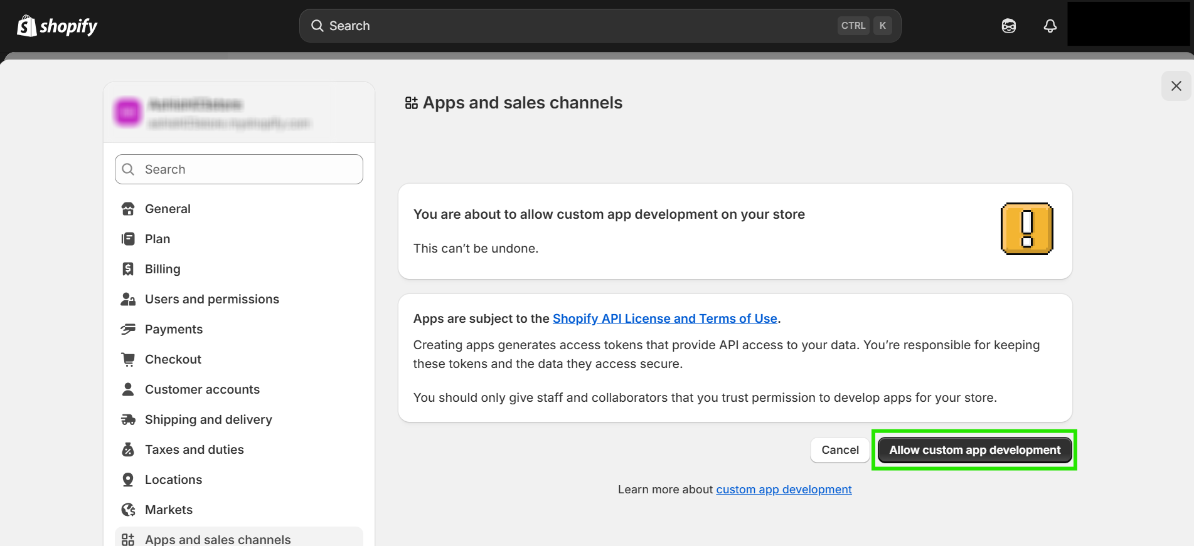This screenshot has width=1194, height=546.
Task: Open the notifications bell
Action: (1050, 26)
